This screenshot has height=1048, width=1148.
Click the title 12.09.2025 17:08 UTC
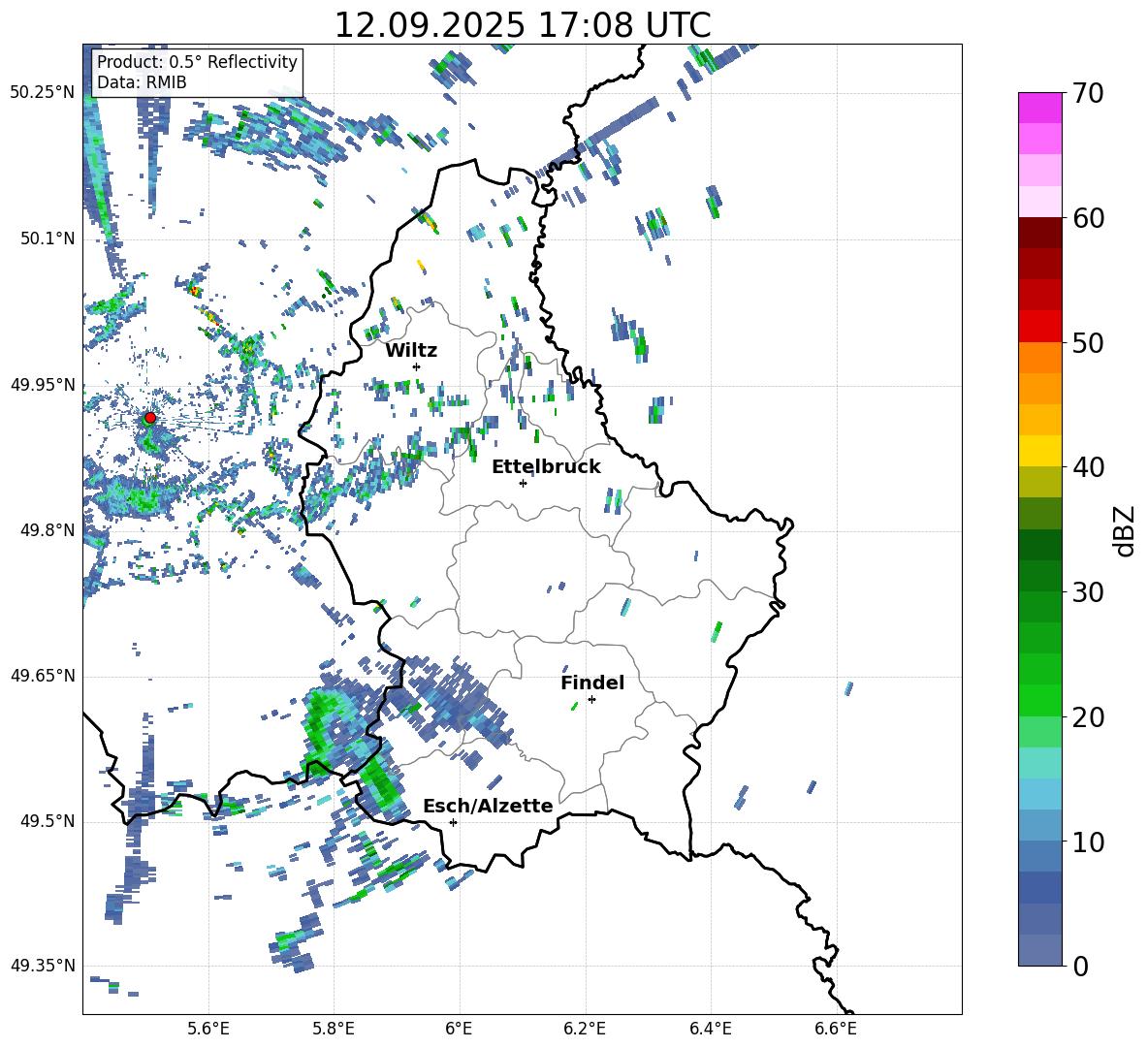522,25
